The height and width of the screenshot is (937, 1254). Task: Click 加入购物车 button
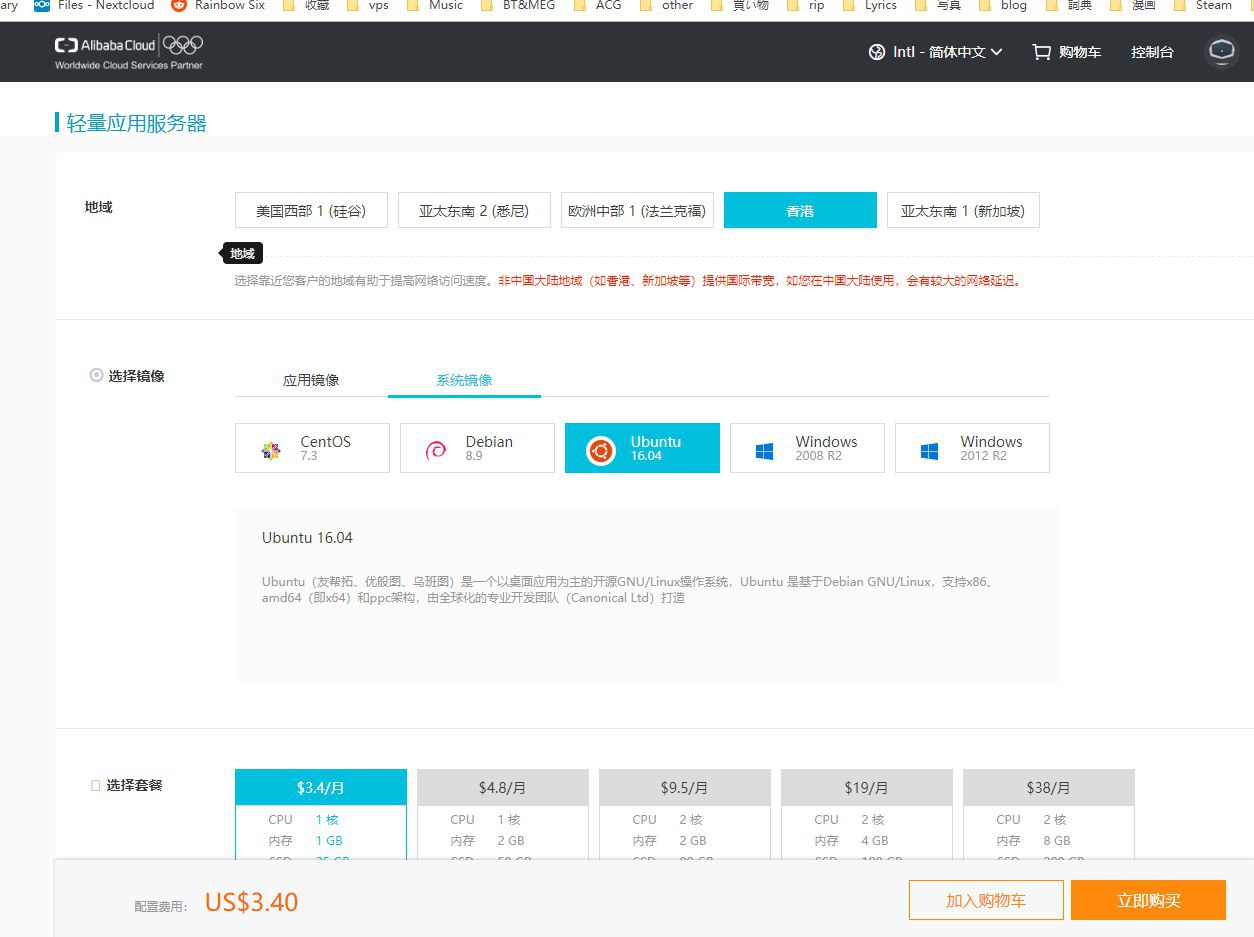pyautogui.click(x=986, y=900)
